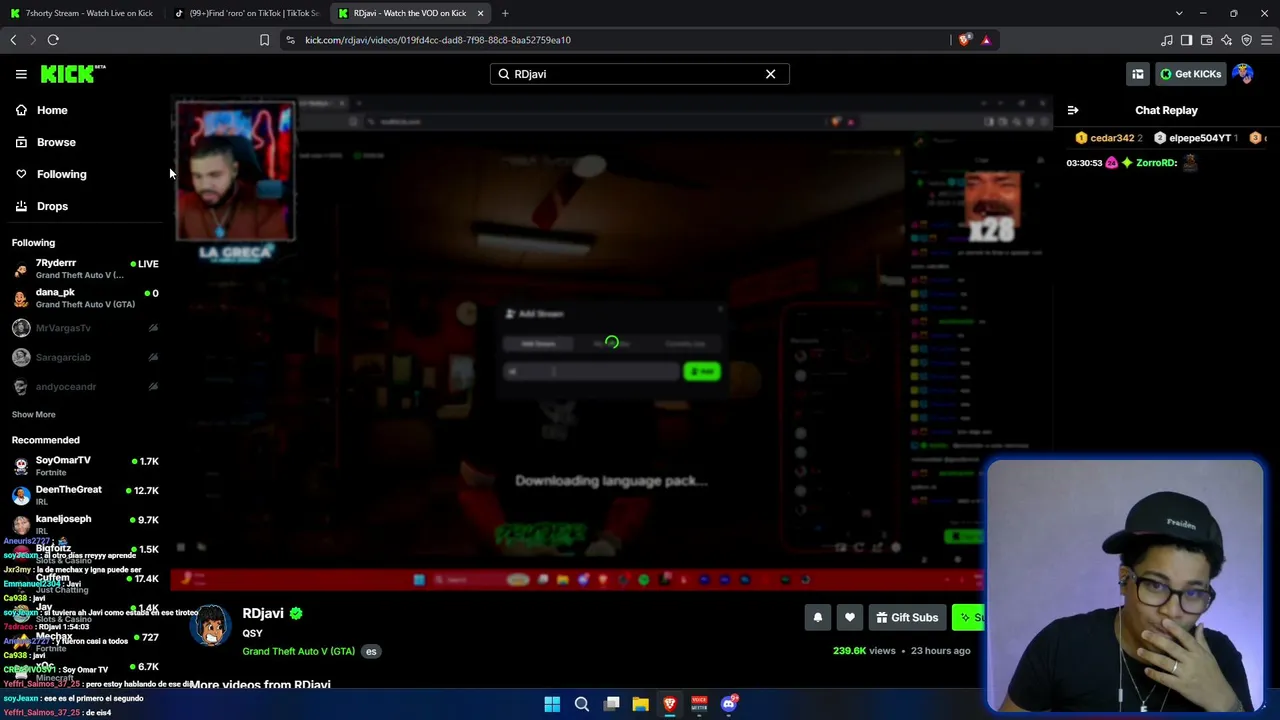Open File Explorer from the taskbar
The width and height of the screenshot is (1280, 720).
tap(640, 704)
